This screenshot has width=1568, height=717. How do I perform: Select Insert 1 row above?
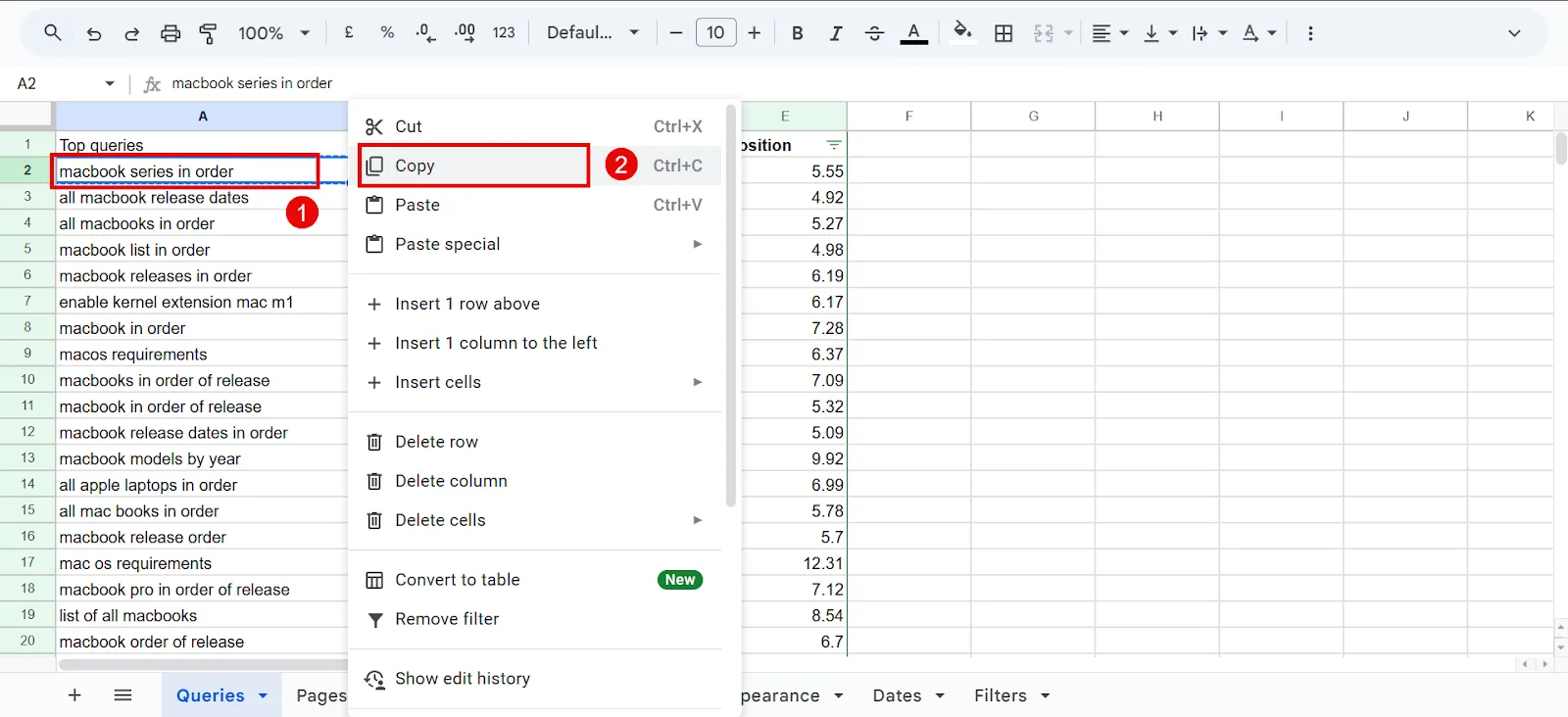tap(534, 304)
